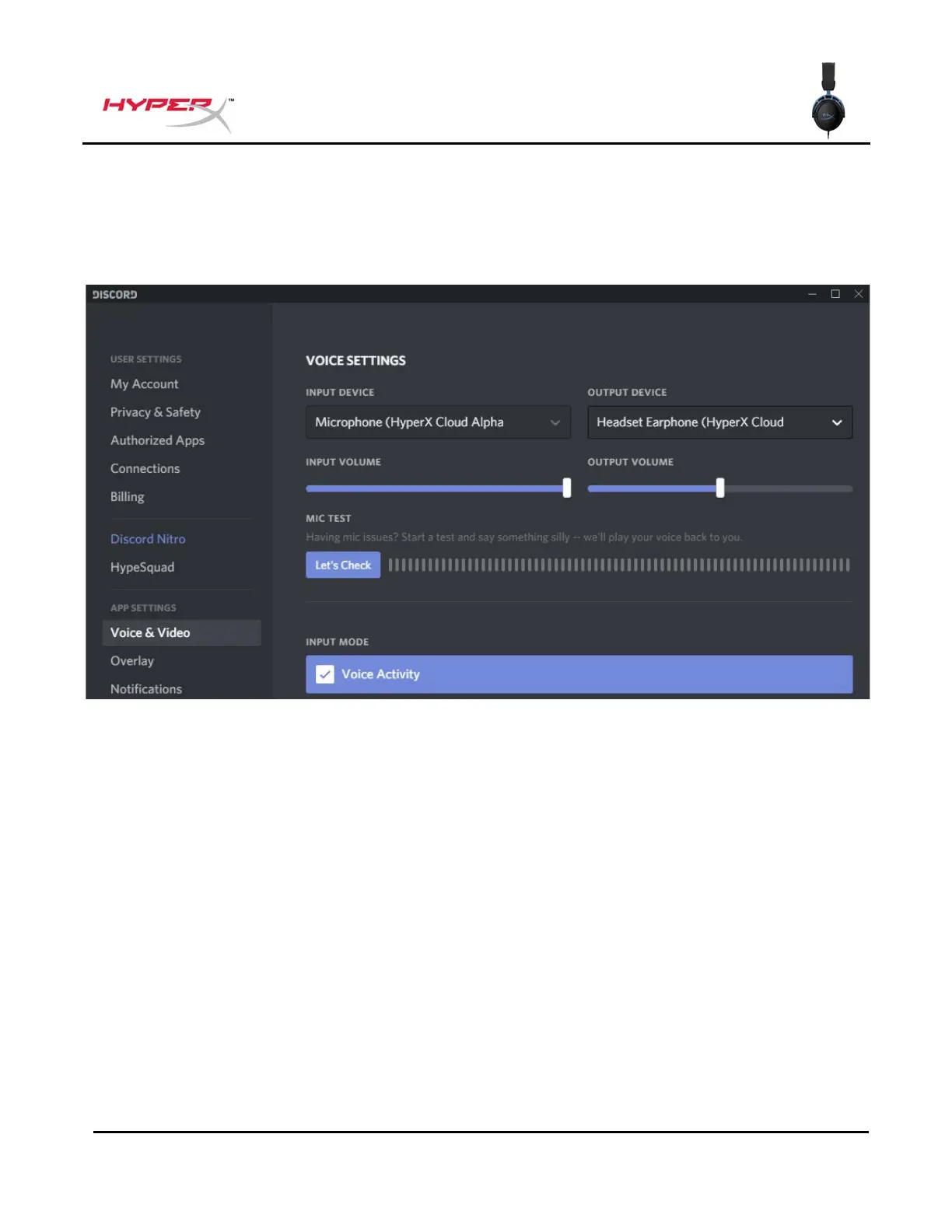The height and width of the screenshot is (1232, 952).
Task: Open the Connections page
Action: tap(145, 468)
